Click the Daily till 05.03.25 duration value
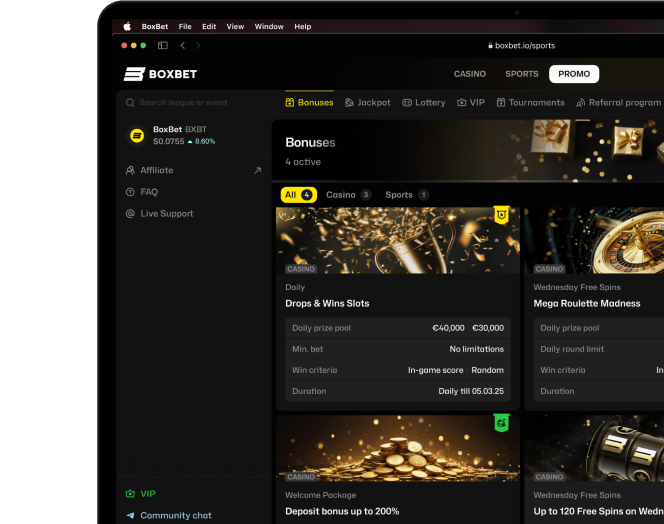The width and height of the screenshot is (664, 524). pos(471,391)
